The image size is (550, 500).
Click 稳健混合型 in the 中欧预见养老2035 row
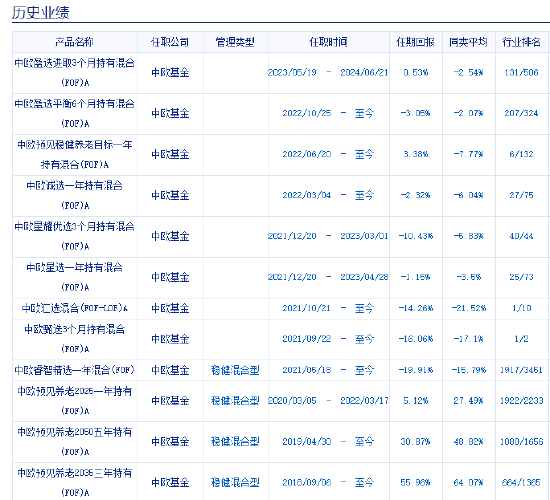235,482
